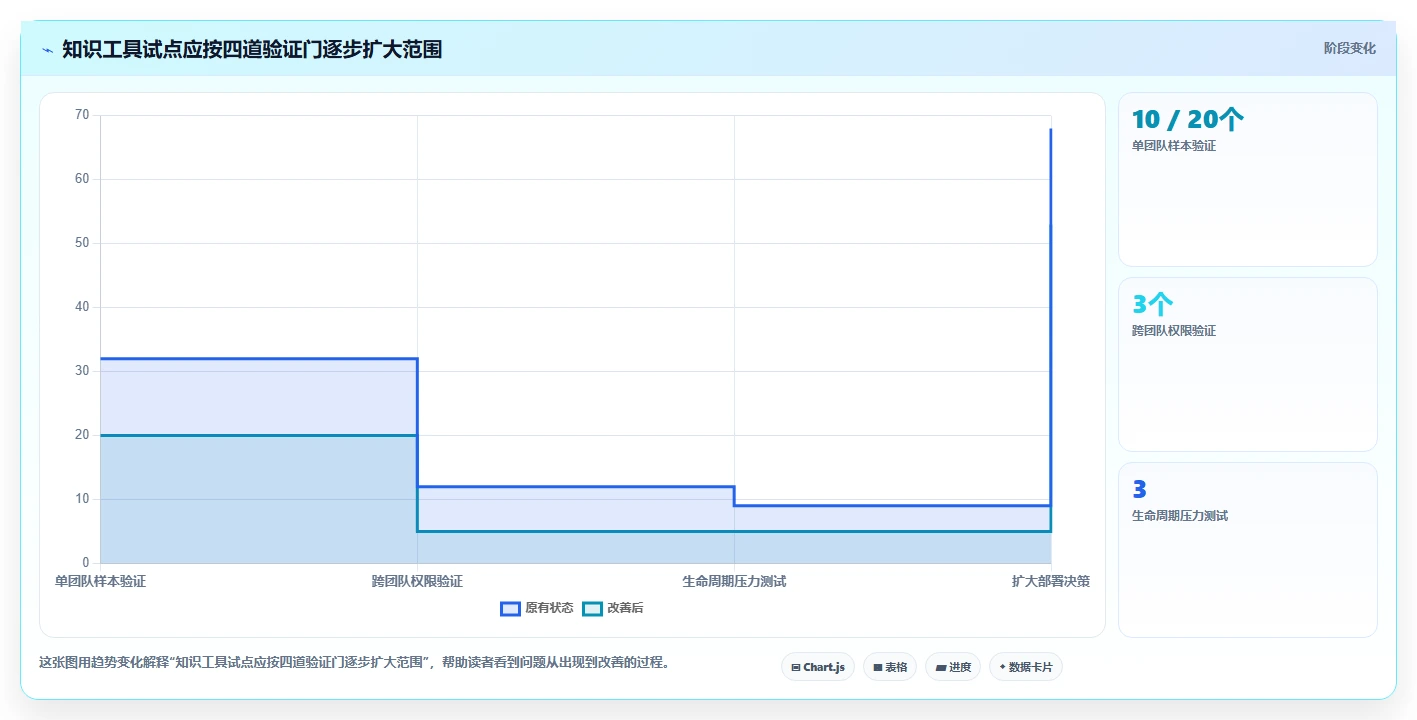Toggle the 改善后 legend series

(613, 608)
